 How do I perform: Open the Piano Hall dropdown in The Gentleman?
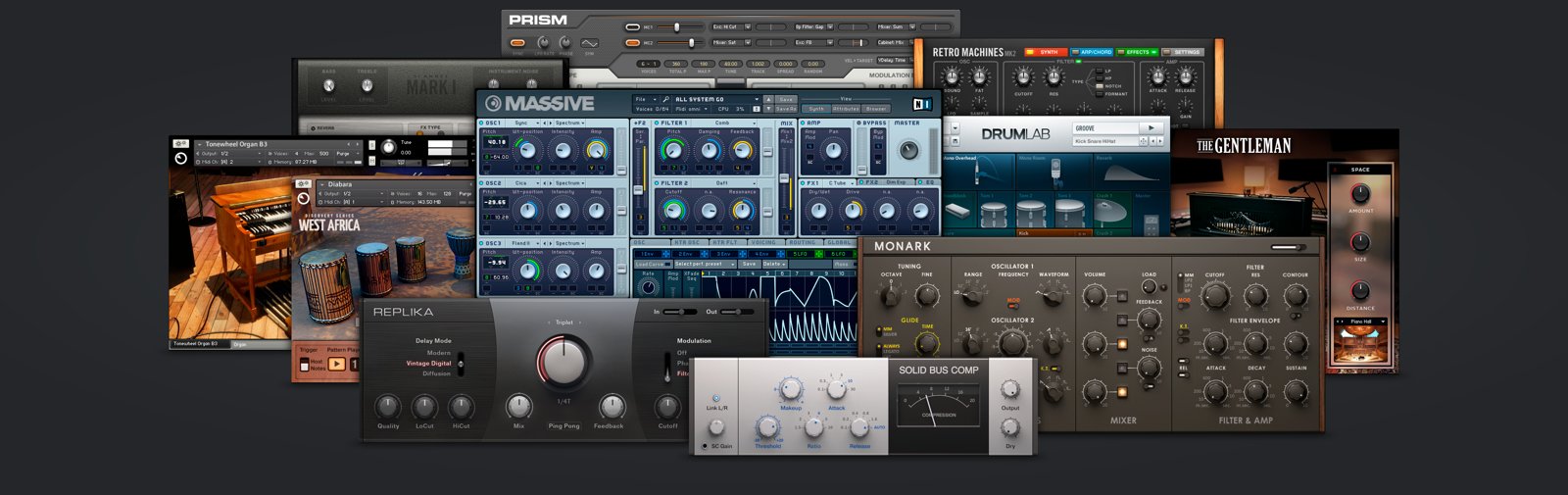tap(1360, 322)
